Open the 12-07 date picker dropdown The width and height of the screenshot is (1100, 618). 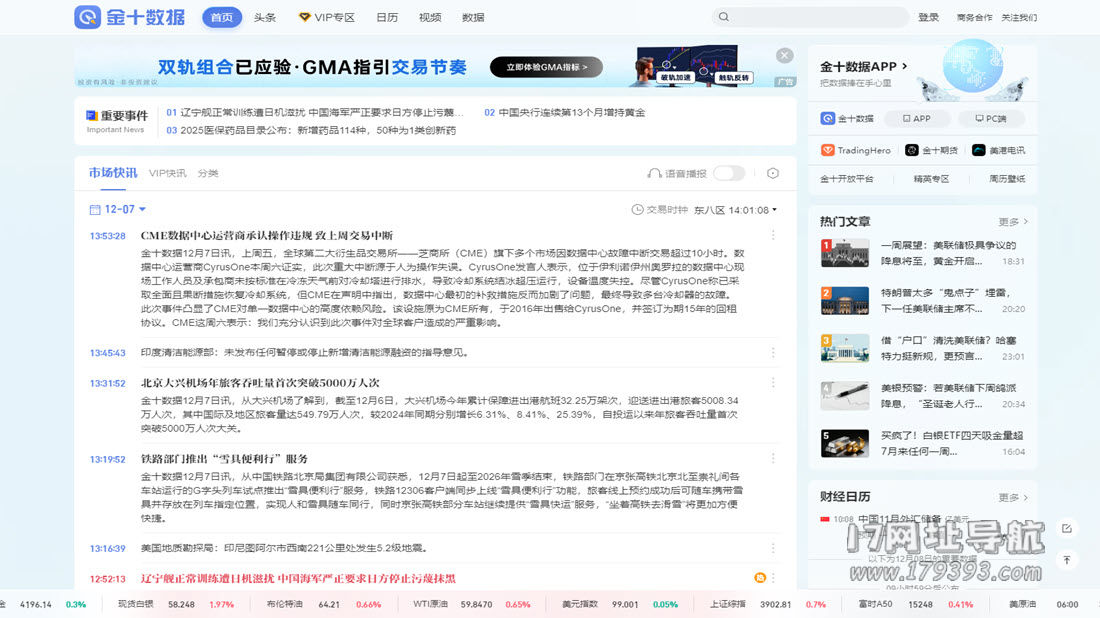point(119,209)
